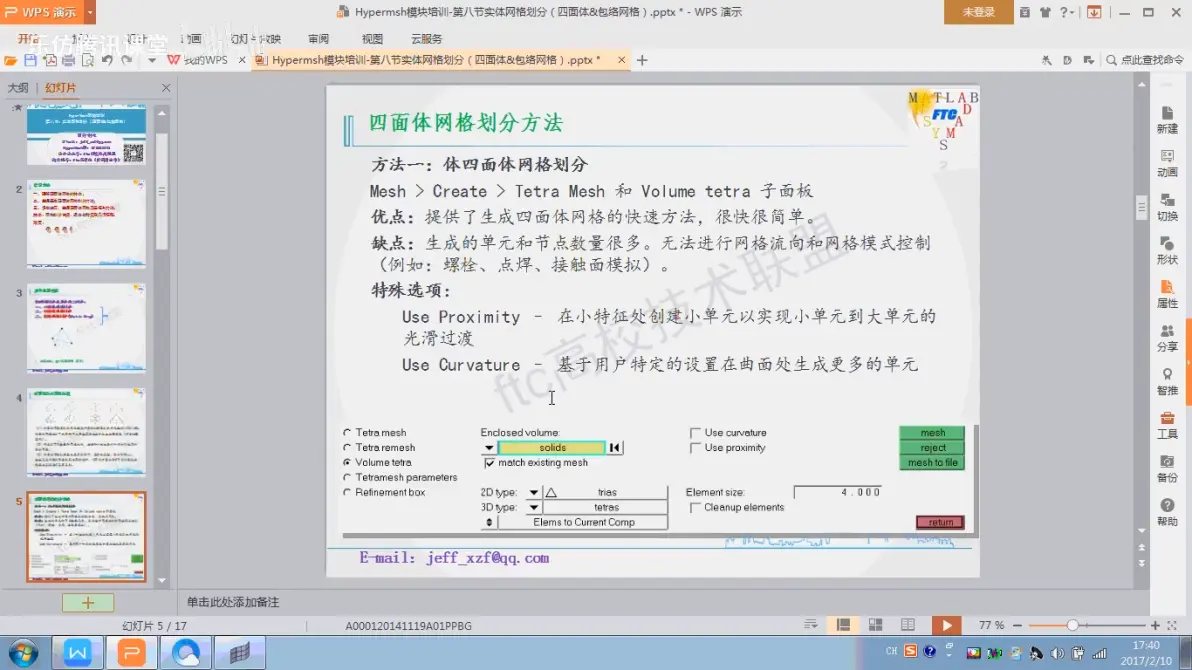Viewport: 1192px width, 670px height.
Task: Toggle the notes display icon in status bar
Action: (x=811, y=625)
